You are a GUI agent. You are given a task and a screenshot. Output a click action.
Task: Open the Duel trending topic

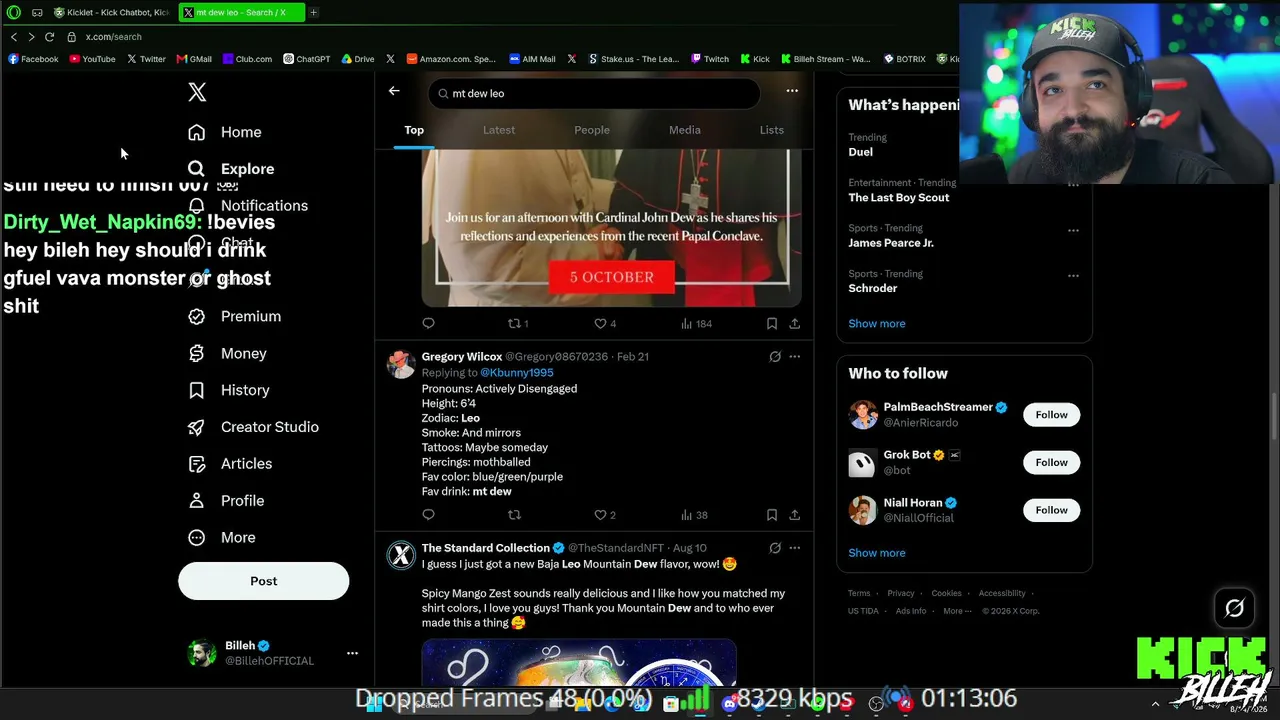[860, 152]
